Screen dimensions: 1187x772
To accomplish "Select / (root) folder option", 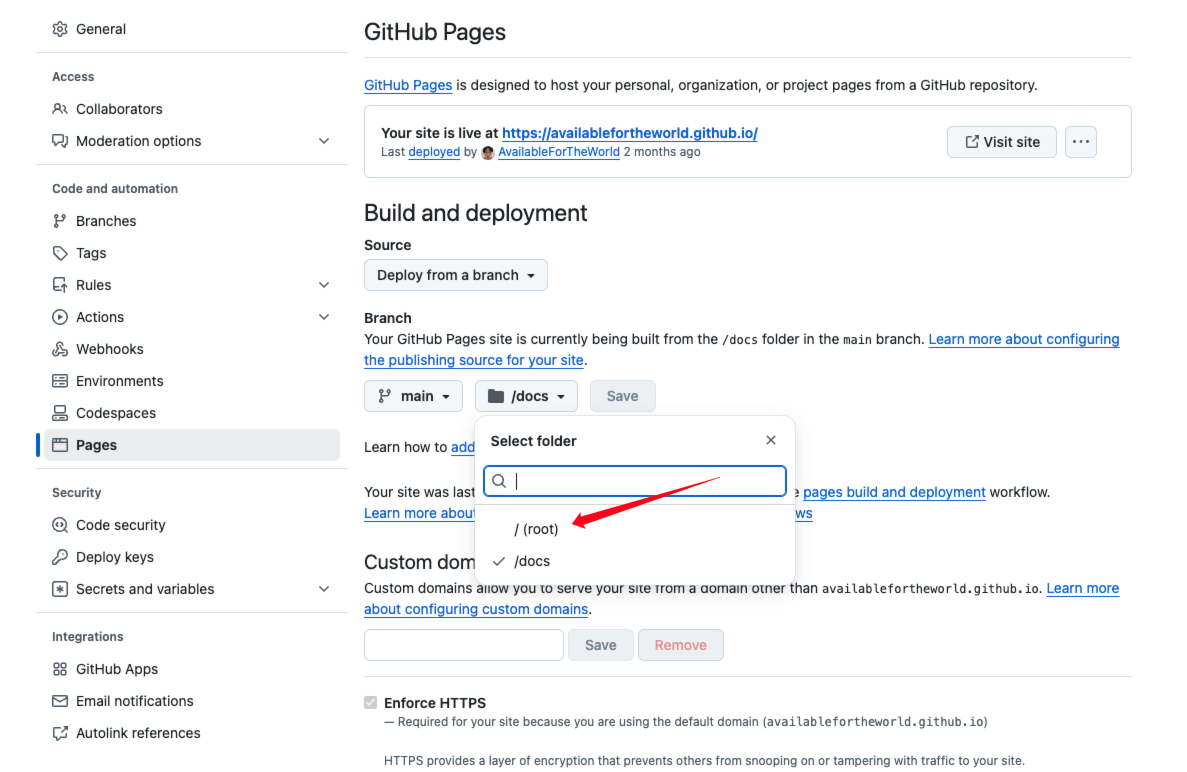I will (x=634, y=529).
